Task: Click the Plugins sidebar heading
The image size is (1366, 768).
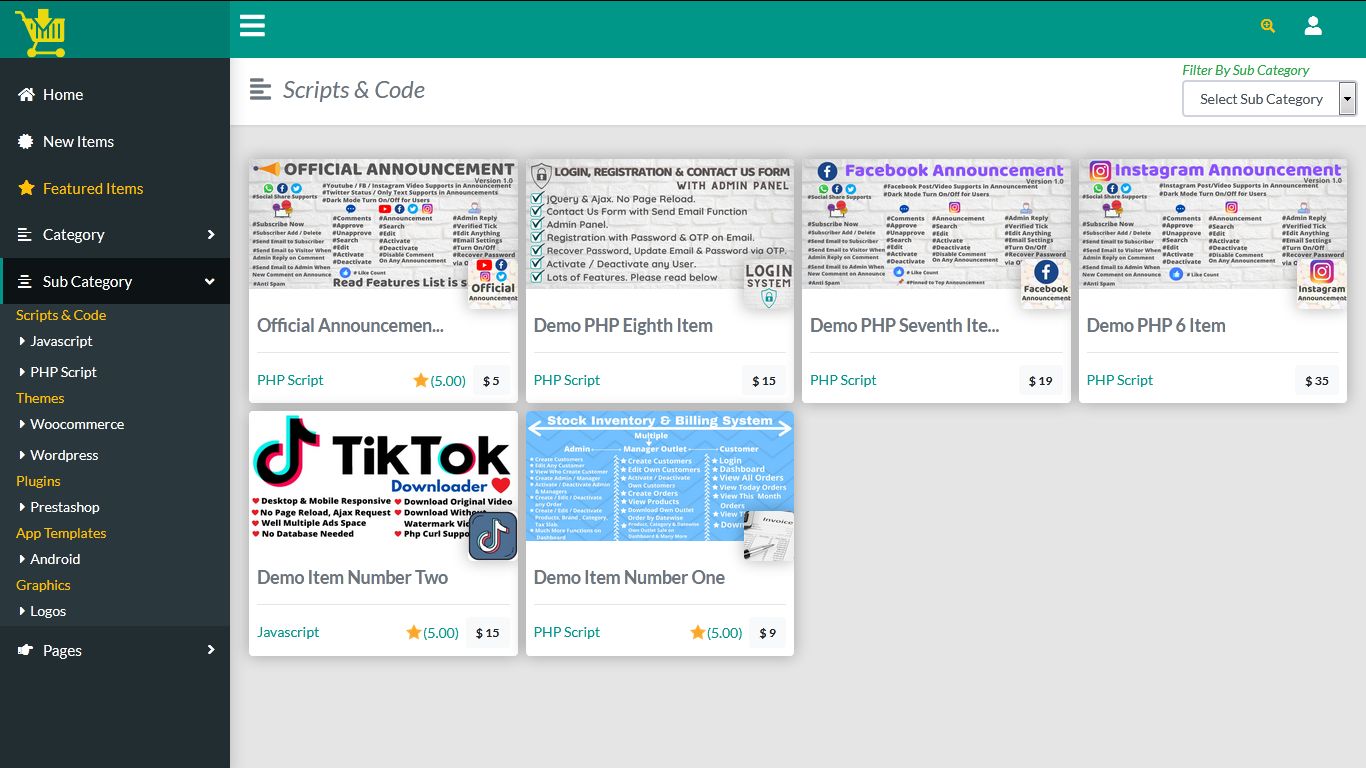Action: pos(38,481)
